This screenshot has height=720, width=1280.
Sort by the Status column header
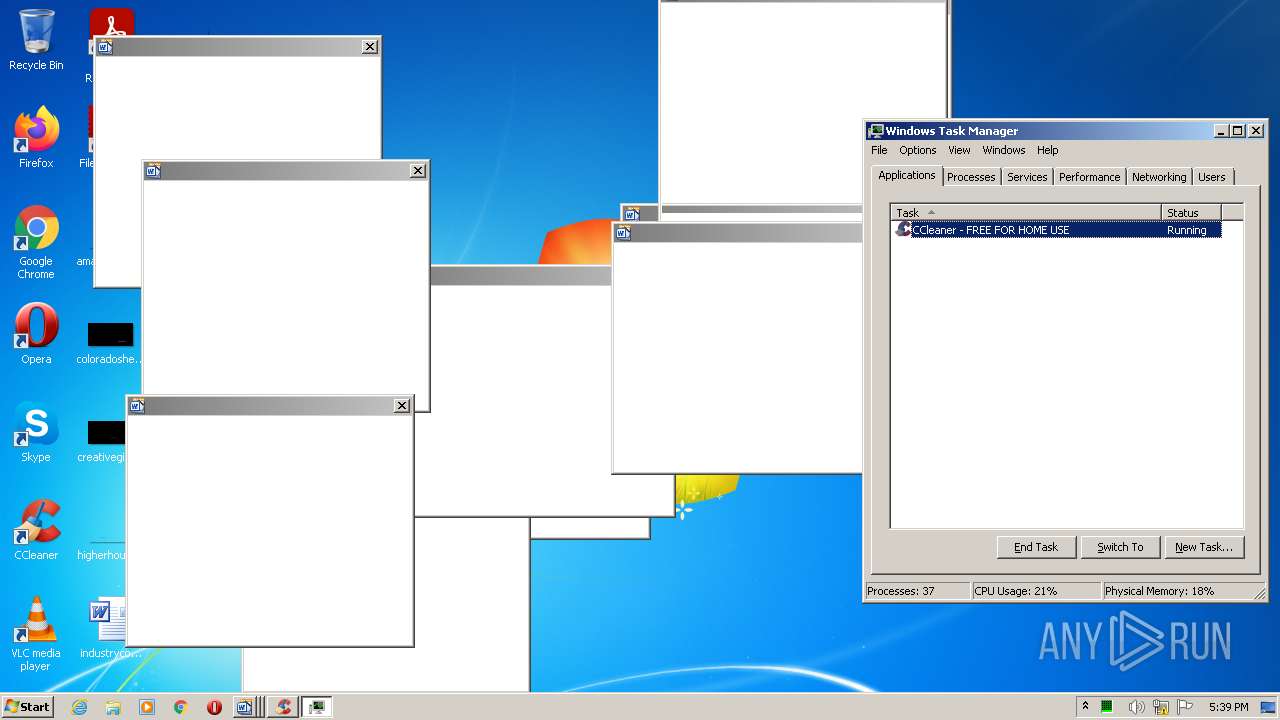tap(1191, 212)
